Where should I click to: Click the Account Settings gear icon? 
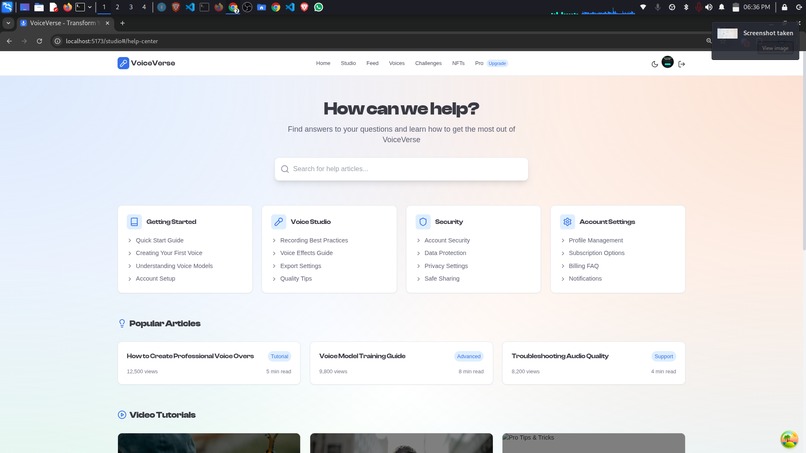[x=567, y=222]
